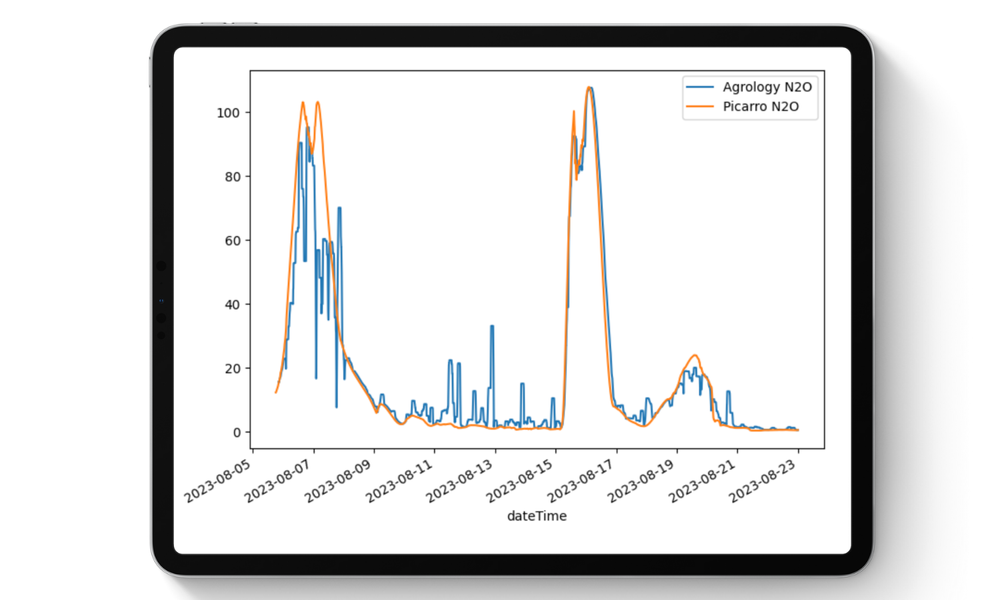Click the small orange hump near 2023-08-19

[695, 355]
